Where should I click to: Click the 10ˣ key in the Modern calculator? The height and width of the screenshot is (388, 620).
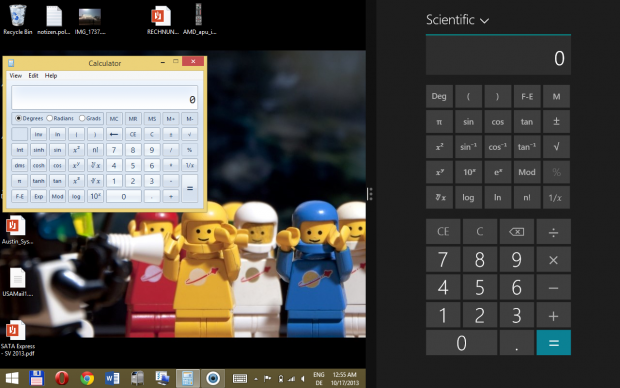click(468, 172)
